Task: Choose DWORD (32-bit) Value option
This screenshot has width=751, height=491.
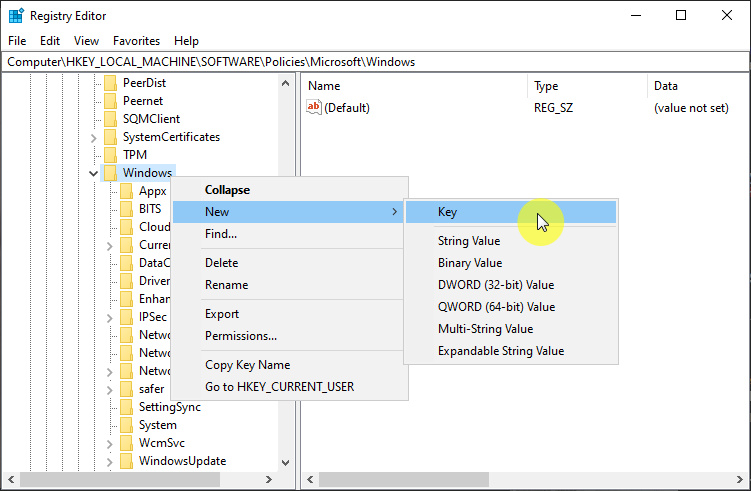Action: pyautogui.click(x=495, y=285)
